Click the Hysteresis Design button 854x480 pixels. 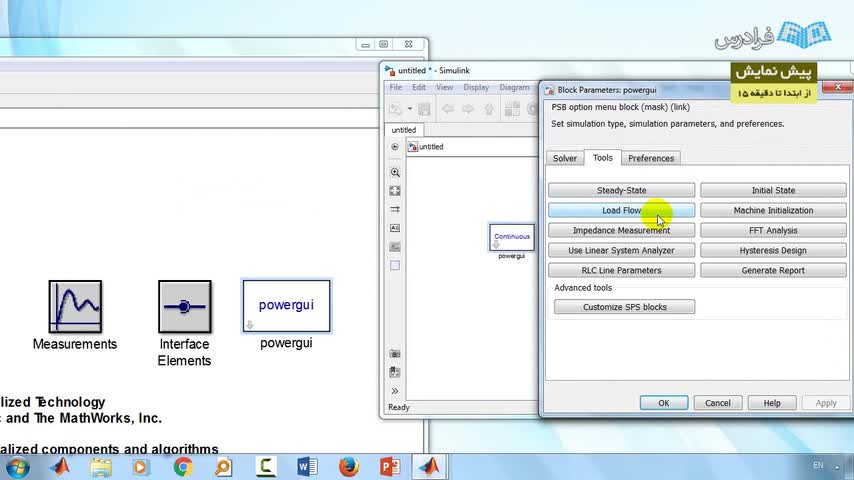pyautogui.click(x=773, y=251)
